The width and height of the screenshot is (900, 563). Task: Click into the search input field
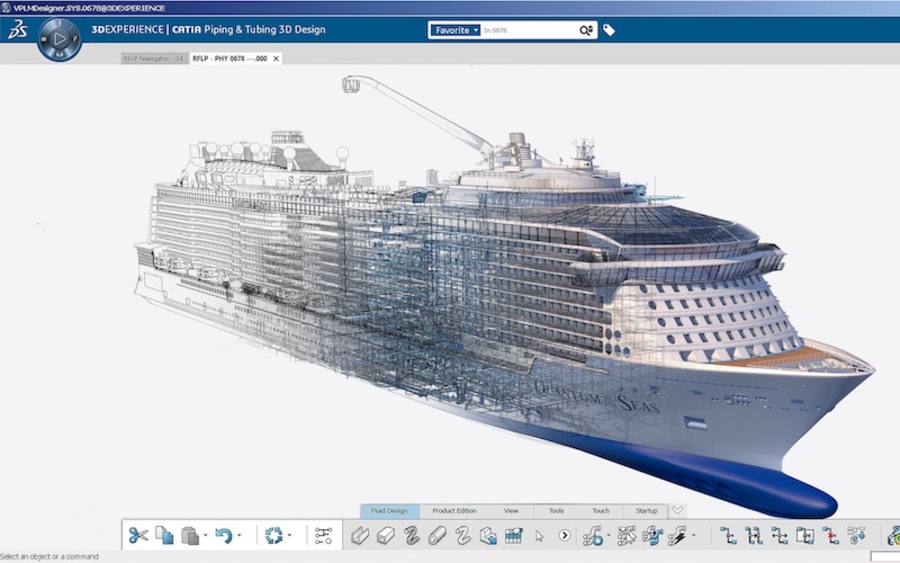coord(528,30)
